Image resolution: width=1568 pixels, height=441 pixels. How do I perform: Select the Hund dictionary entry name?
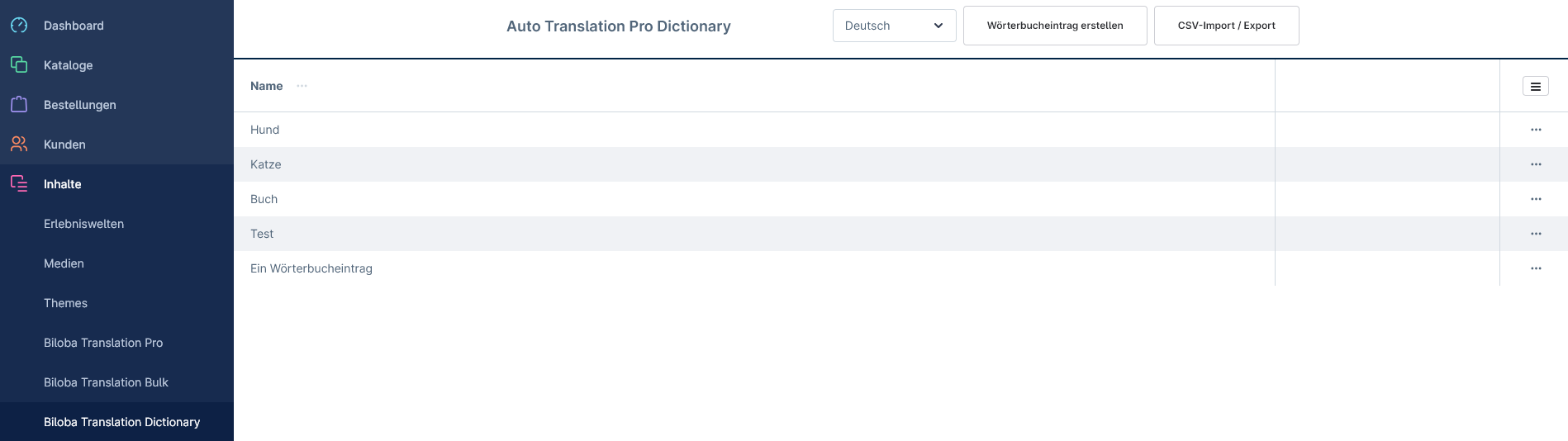click(x=264, y=130)
